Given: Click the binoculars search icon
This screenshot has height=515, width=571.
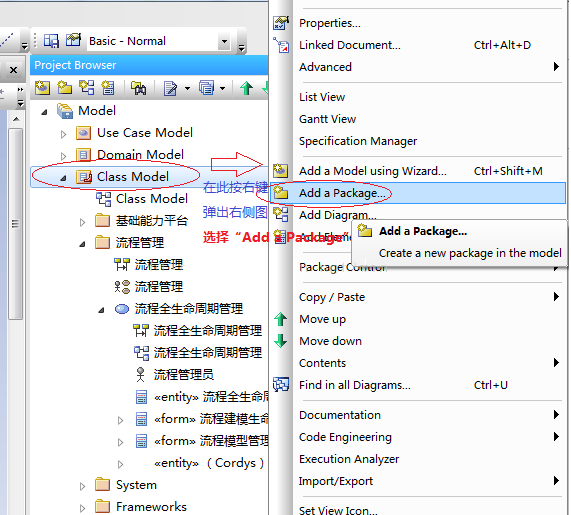Looking at the screenshot, I should point(138,88).
